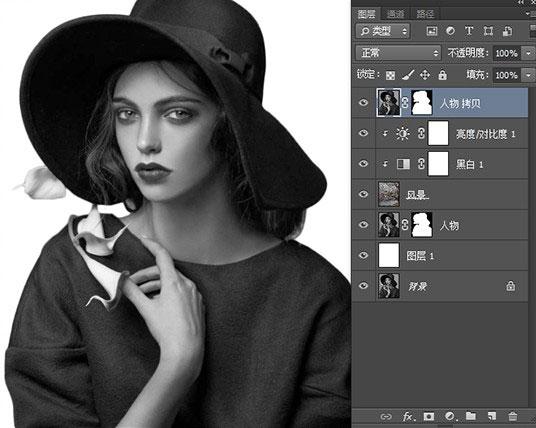Filter layers by type (T) icon
Screen dimensions: 536x428
(x=469, y=31)
